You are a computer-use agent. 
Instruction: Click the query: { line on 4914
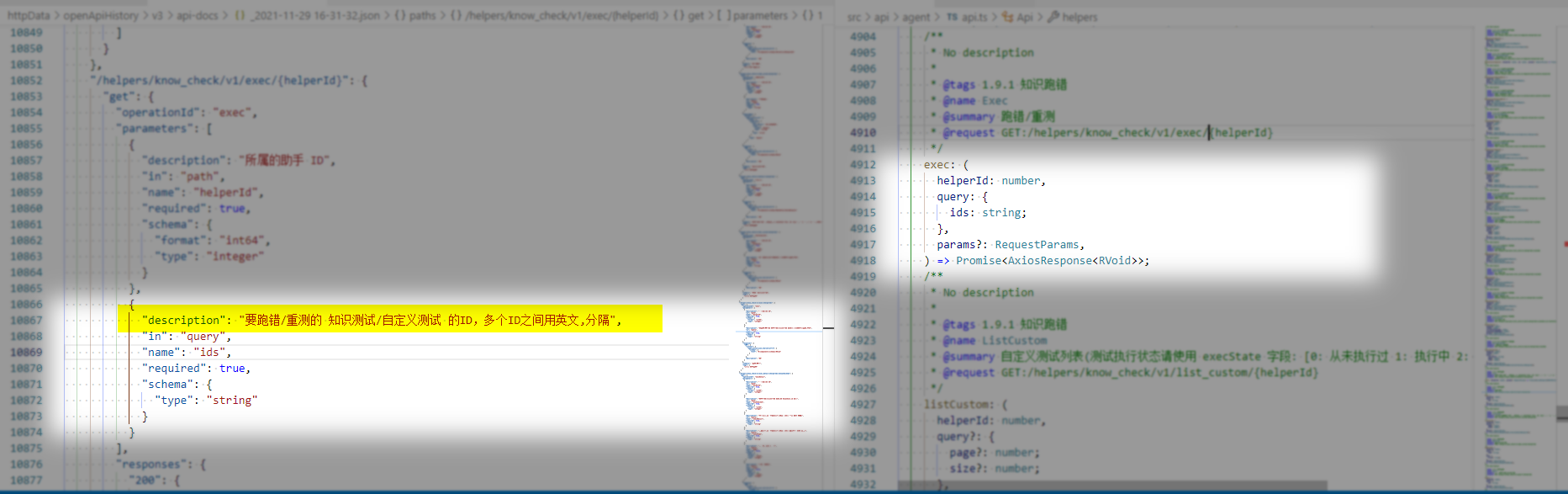coord(963,196)
